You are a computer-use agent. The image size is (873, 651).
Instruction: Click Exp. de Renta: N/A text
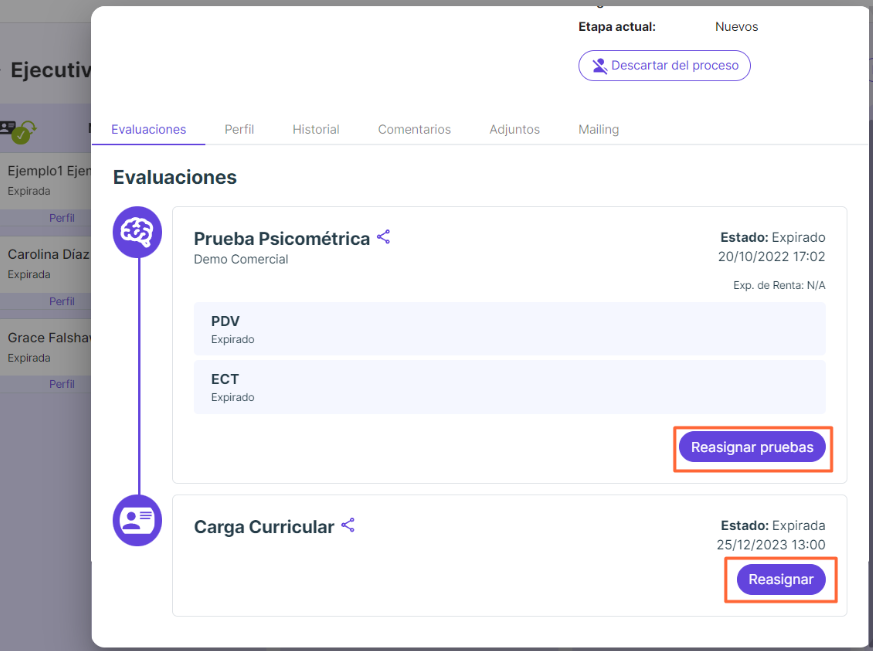(779, 286)
